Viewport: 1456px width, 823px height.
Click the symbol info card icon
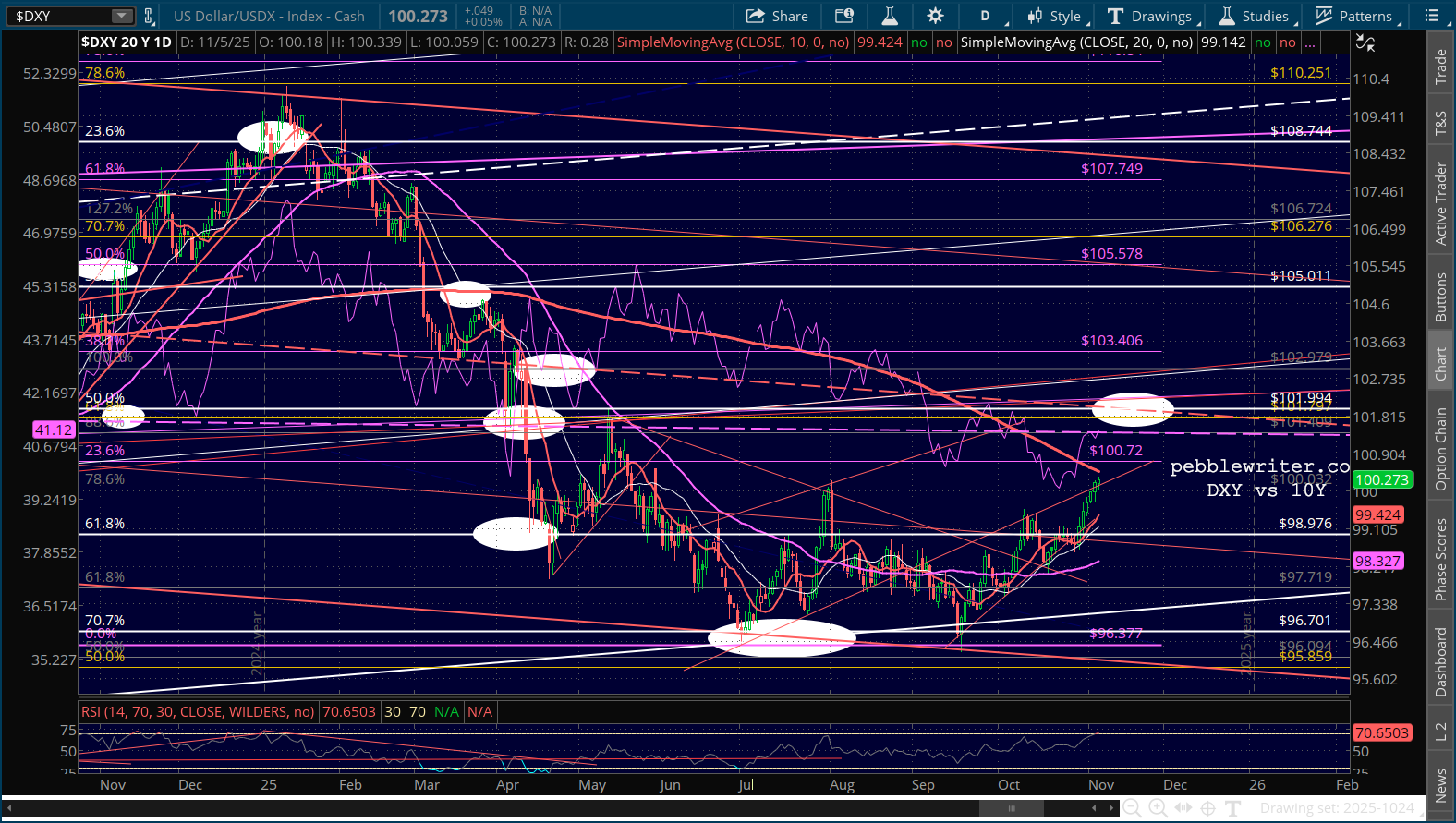pos(844,16)
